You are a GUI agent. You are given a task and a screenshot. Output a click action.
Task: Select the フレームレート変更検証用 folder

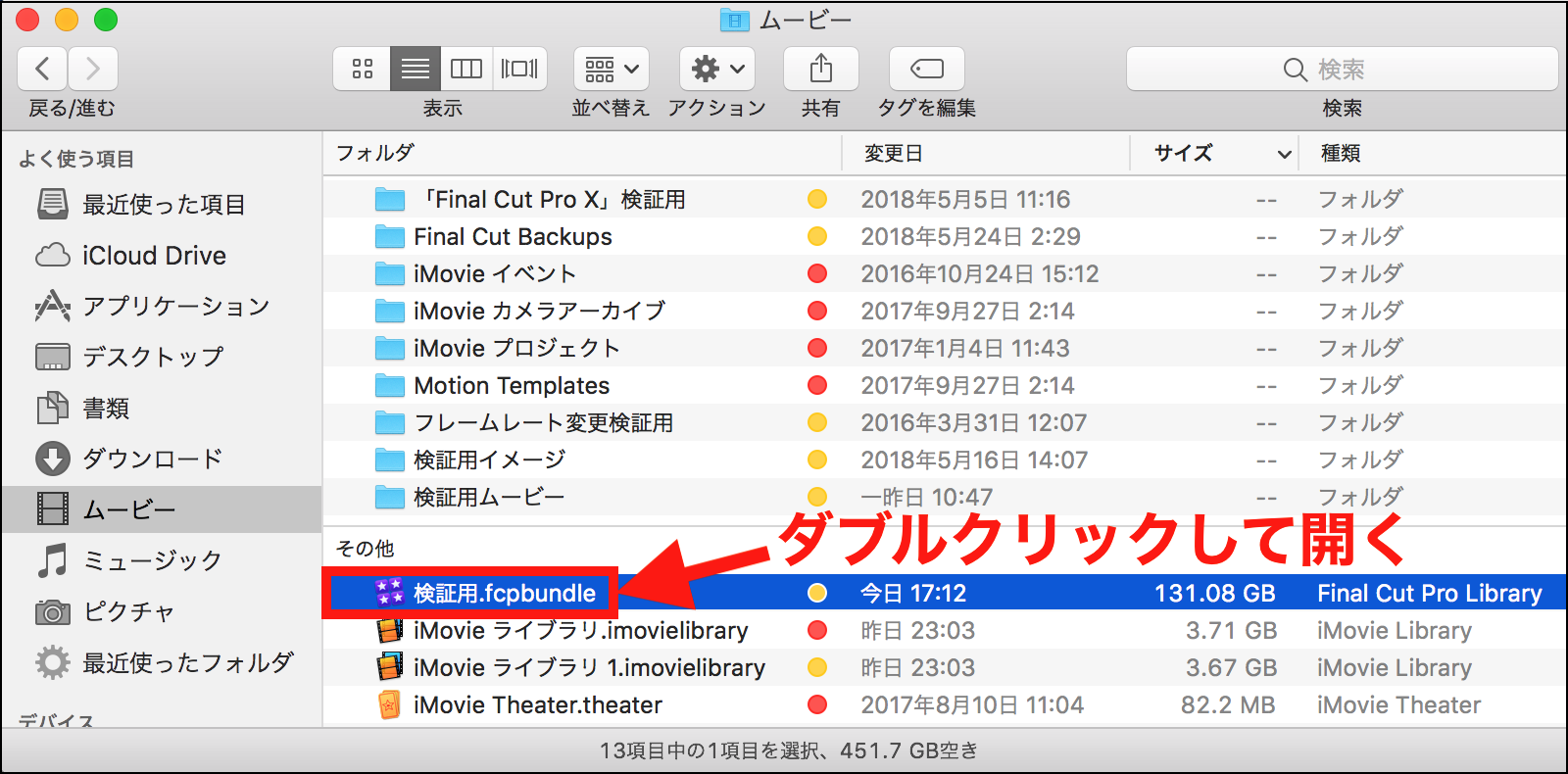point(944,422)
